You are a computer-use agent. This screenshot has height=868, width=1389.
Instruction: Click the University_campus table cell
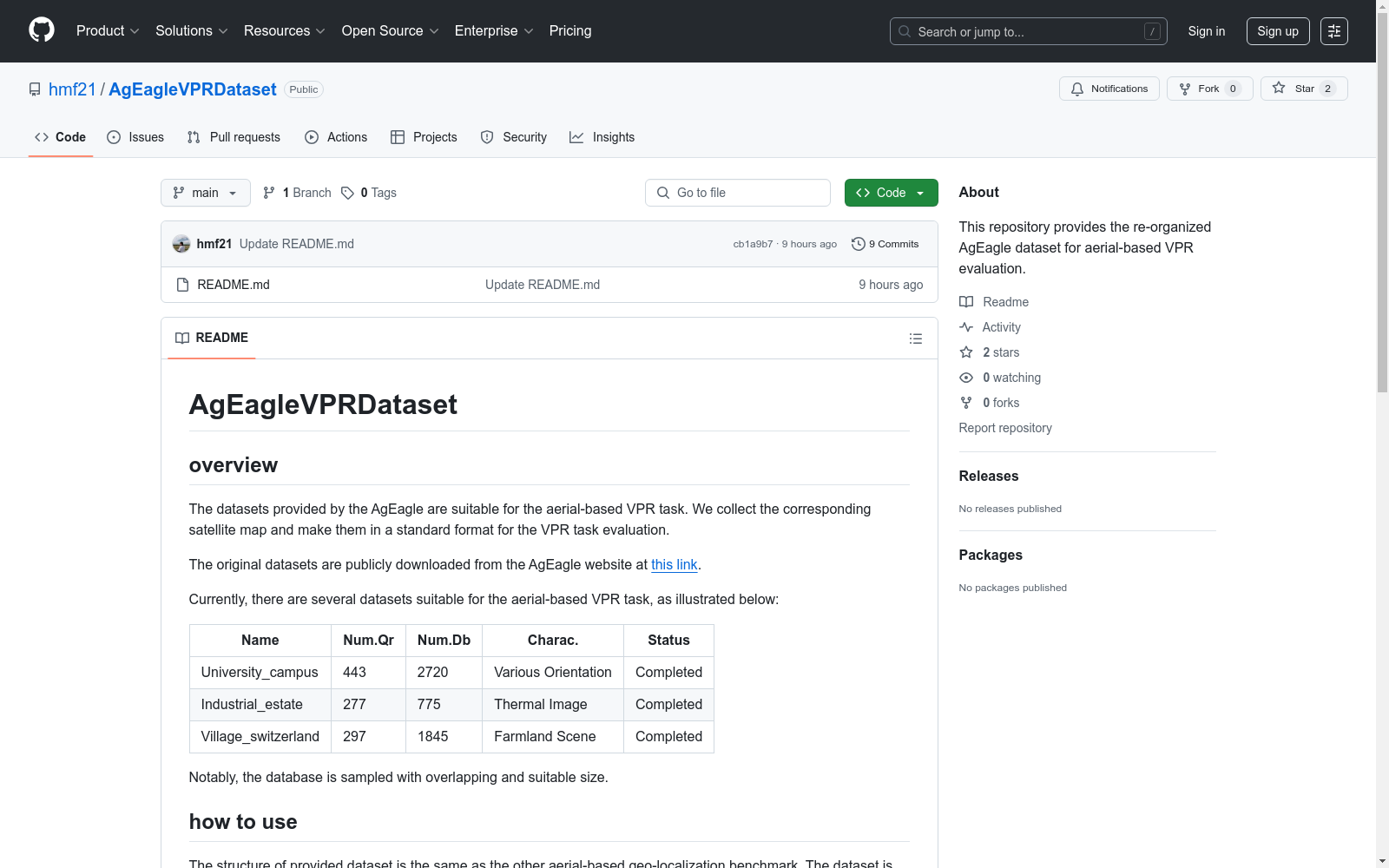260,673
